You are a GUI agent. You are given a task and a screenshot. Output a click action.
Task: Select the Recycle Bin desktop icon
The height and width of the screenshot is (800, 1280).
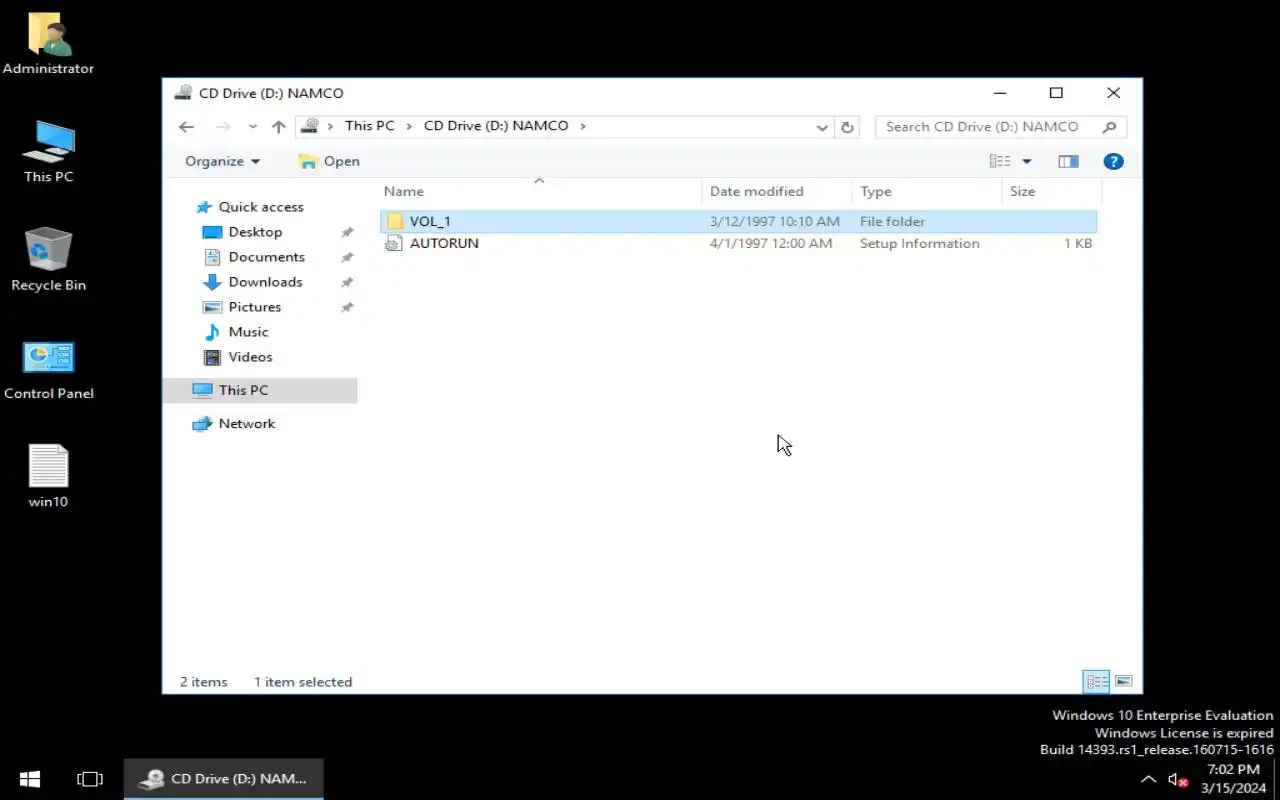point(48,260)
